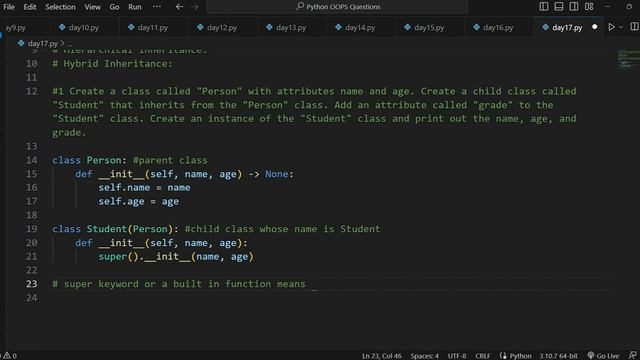Click 'self.age = age' line
The width and height of the screenshot is (640, 360).
tap(138, 201)
